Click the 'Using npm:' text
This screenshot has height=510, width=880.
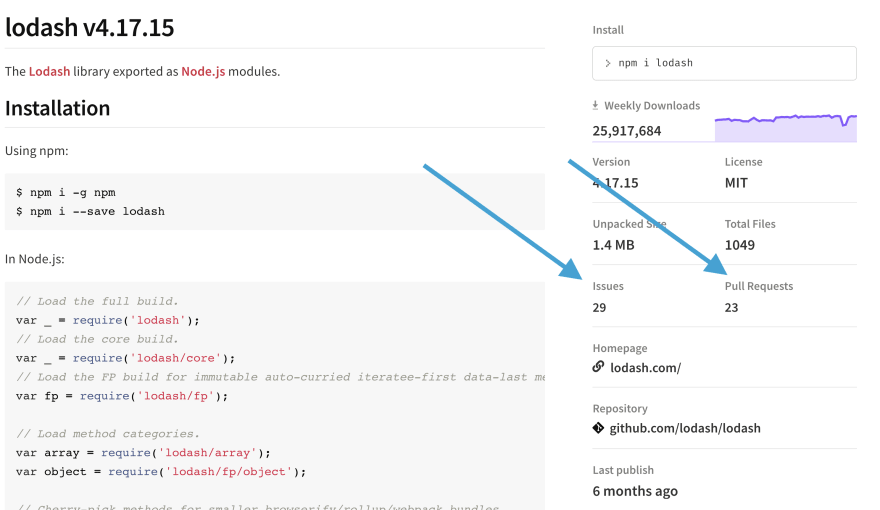tap(36, 151)
